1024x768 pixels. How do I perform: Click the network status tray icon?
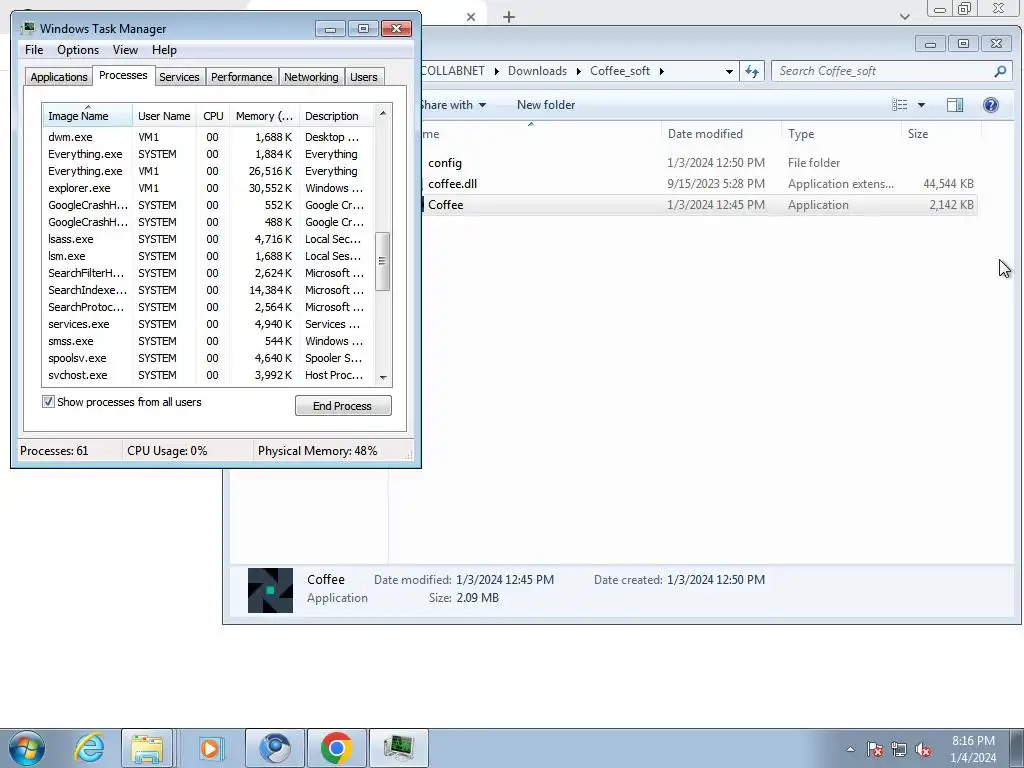tap(899, 749)
